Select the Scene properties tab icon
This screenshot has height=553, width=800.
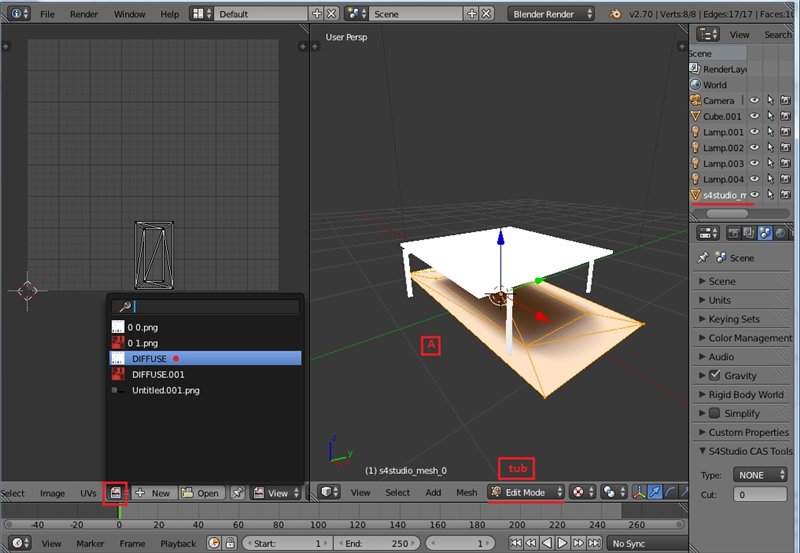click(765, 233)
